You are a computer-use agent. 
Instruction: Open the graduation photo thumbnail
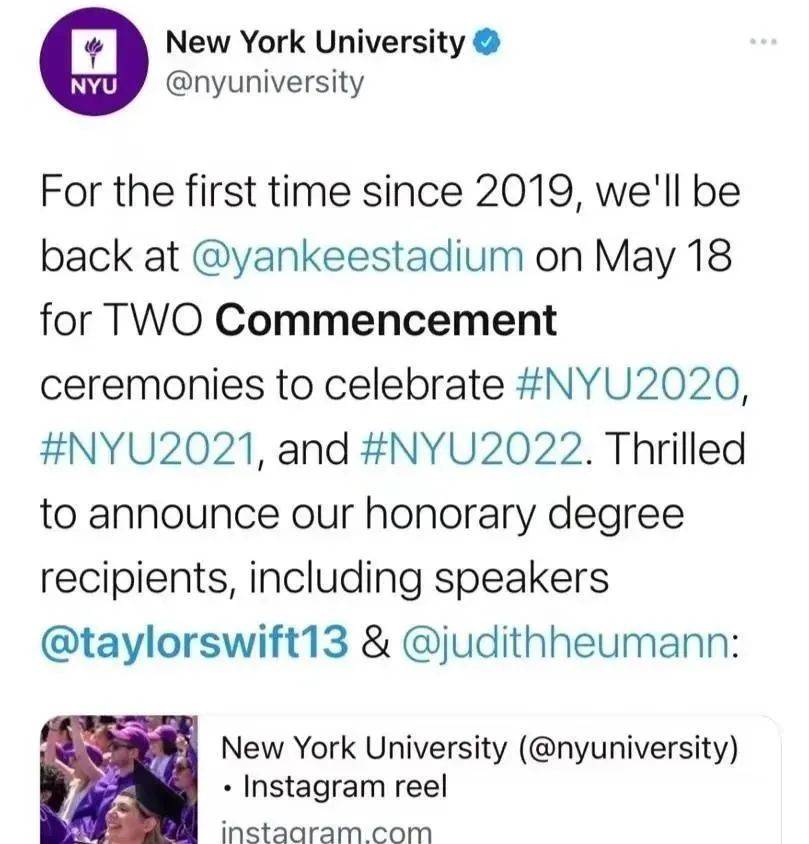(119, 779)
